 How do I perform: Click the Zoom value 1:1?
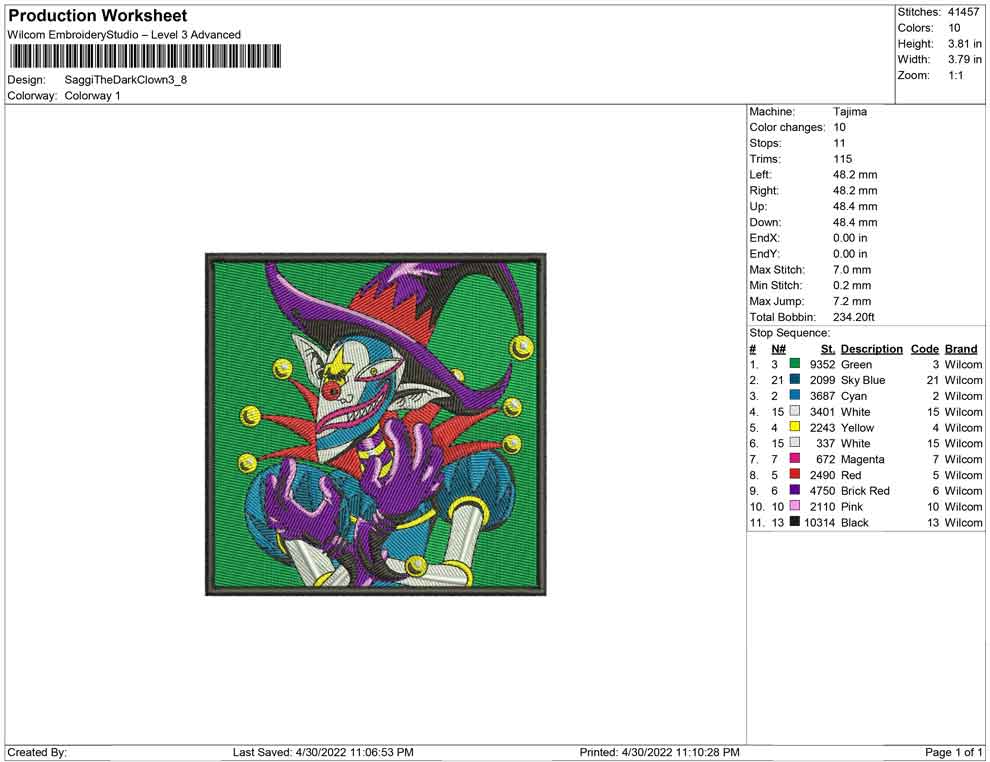tap(955, 75)
